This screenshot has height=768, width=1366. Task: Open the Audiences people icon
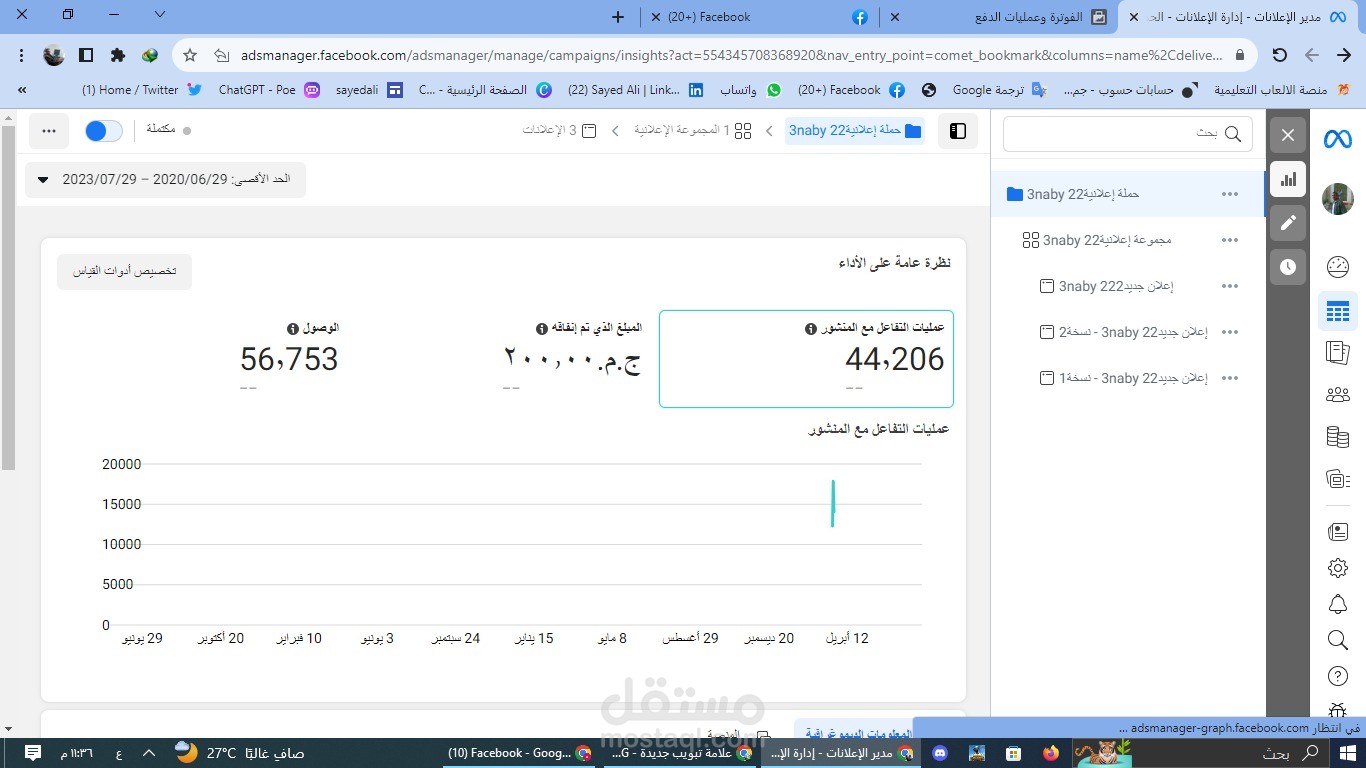(1338, 395)
